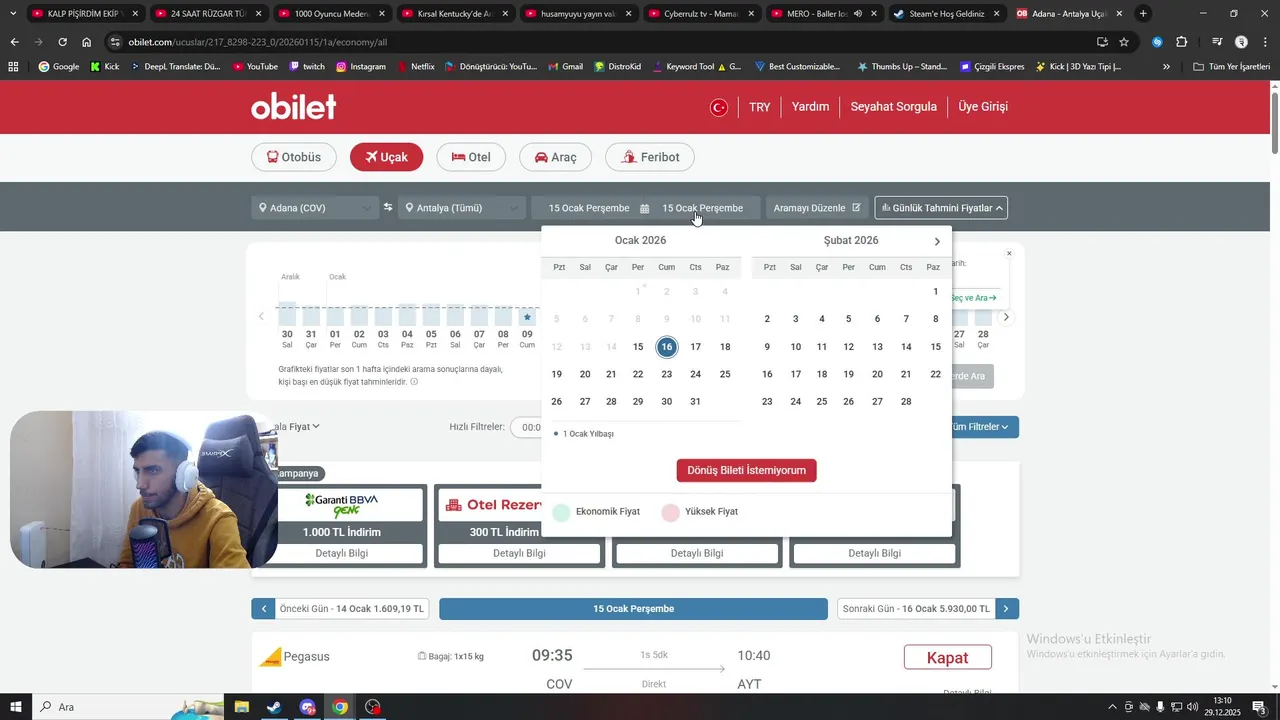Viewport: 1280px width, 720px height.
Task: Go back to previous browser page
Action: click(x=14, y=42)
